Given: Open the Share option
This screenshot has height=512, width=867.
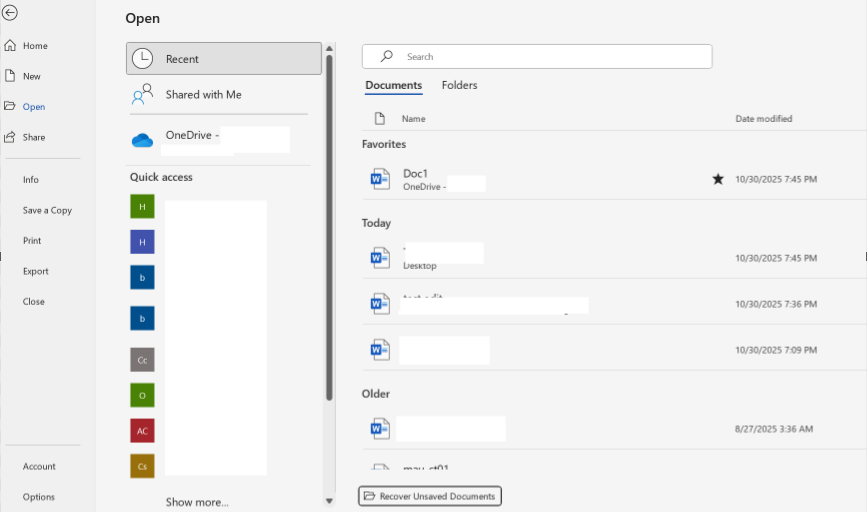Looking at the screenshot, I should pos(34,137).
